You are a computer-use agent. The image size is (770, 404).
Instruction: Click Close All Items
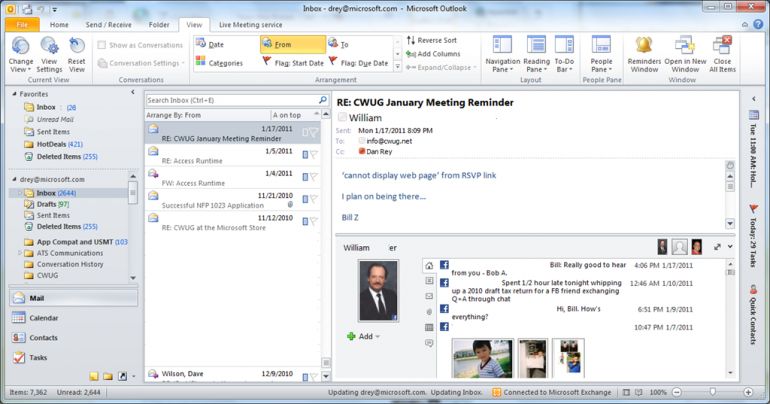(722, 54)
